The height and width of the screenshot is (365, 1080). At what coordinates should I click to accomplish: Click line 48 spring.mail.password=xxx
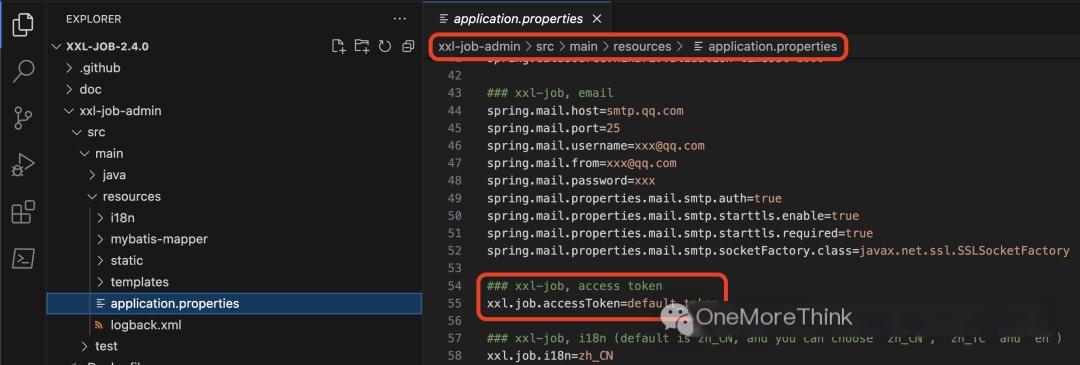571,180
